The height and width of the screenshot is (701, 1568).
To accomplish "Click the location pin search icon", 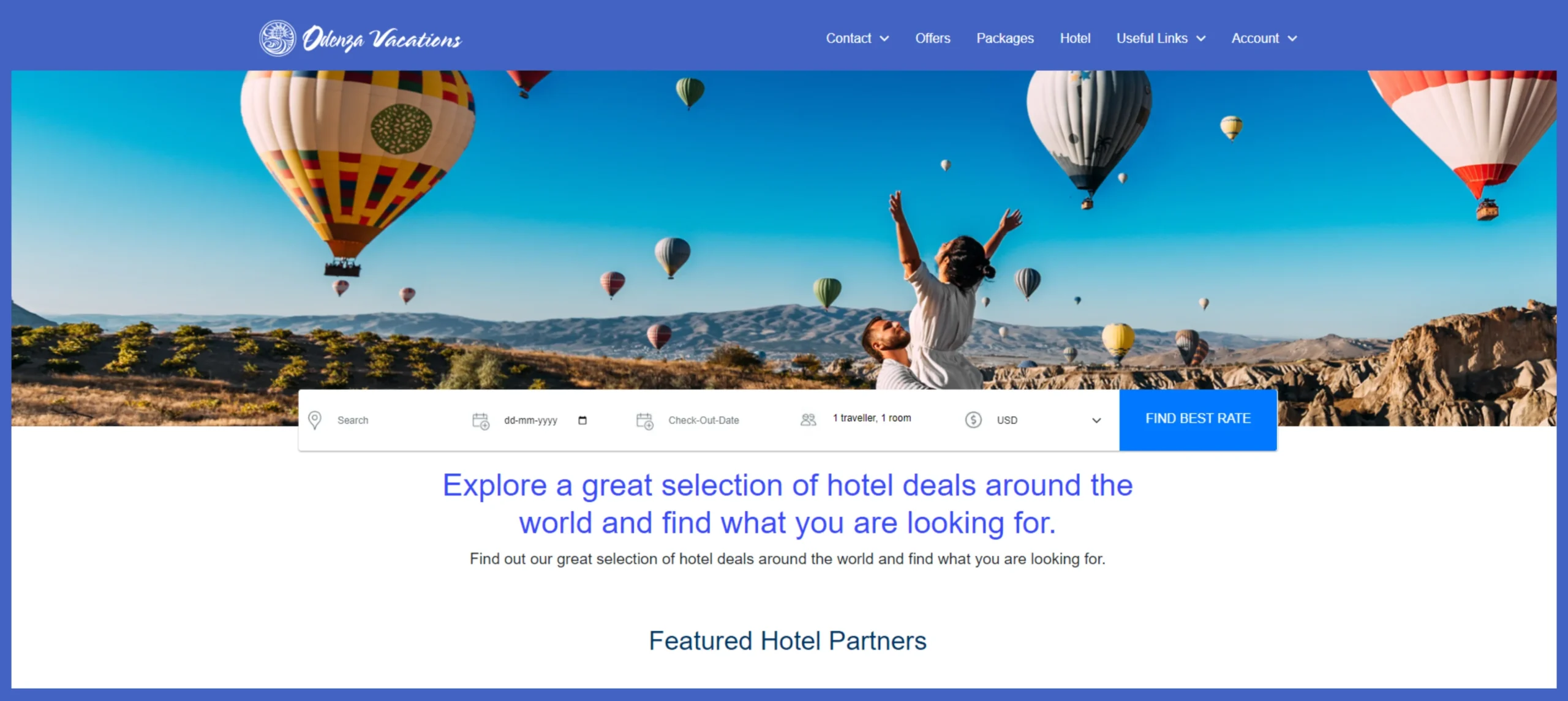I will 315,420.
